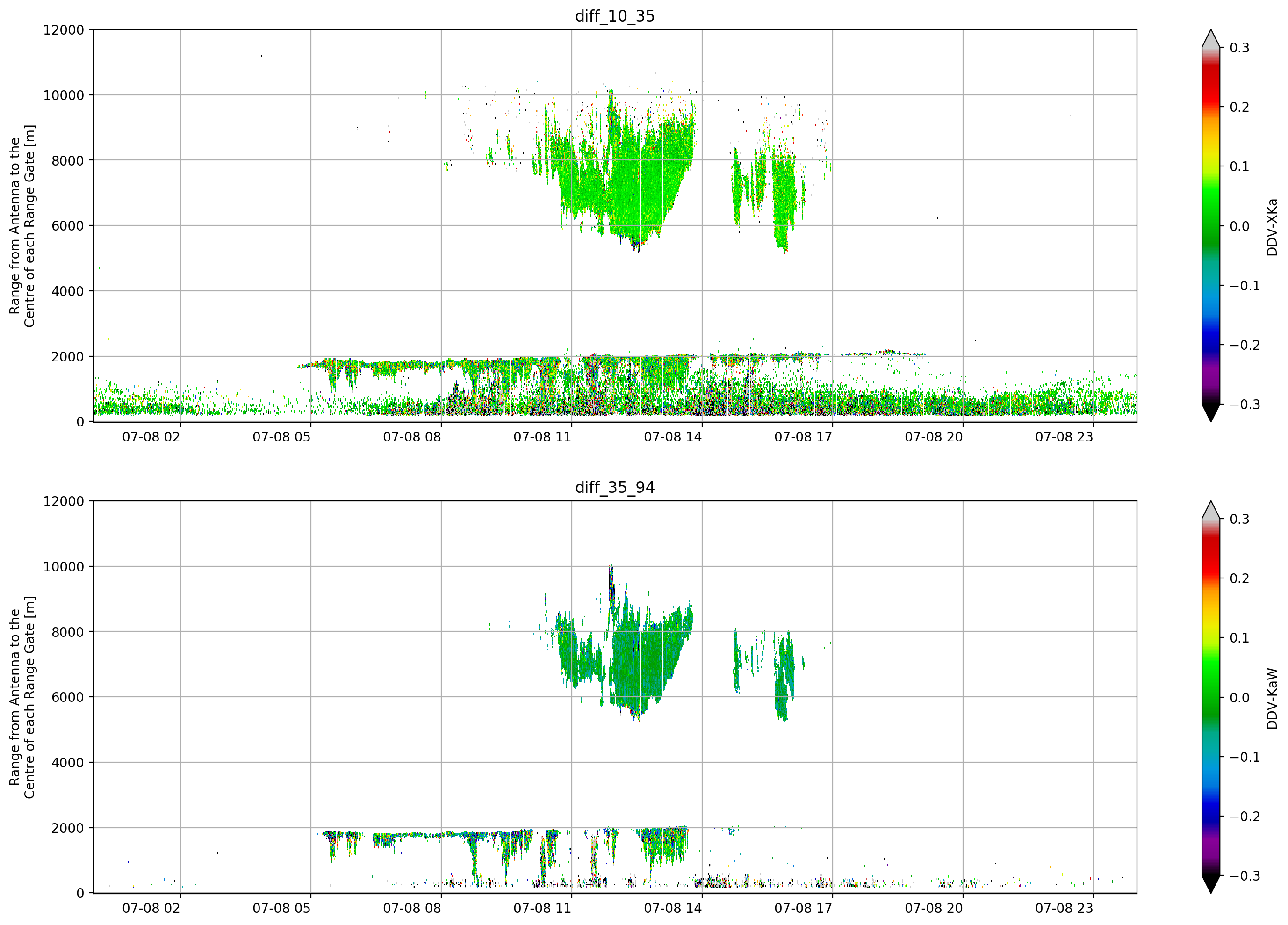Click "07-08 14" x-tick under diff_35_94
This screenshot has height=925, width=1288.
(x=673, y=908)
